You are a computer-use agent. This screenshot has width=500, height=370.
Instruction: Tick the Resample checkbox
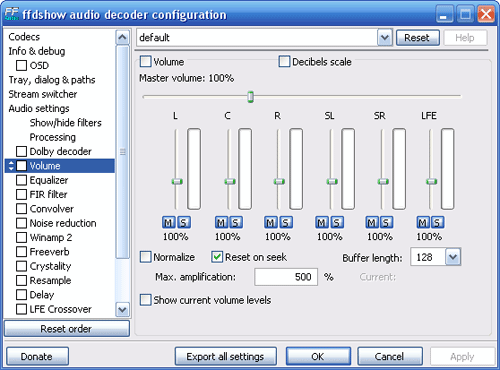pos(21,280)
